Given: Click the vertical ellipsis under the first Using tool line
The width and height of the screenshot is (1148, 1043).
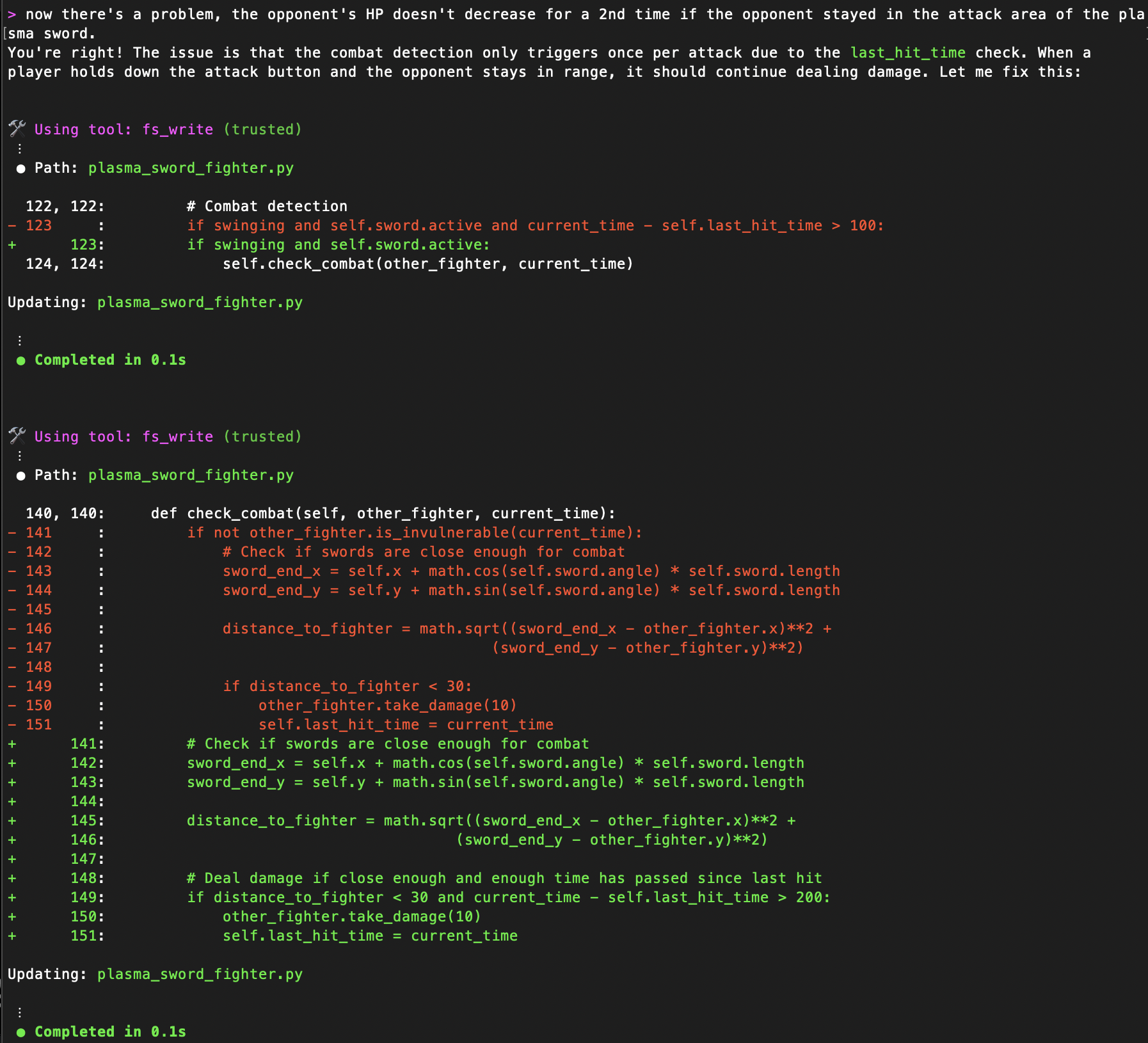Looking at the screenshot, I should [20, 148].
